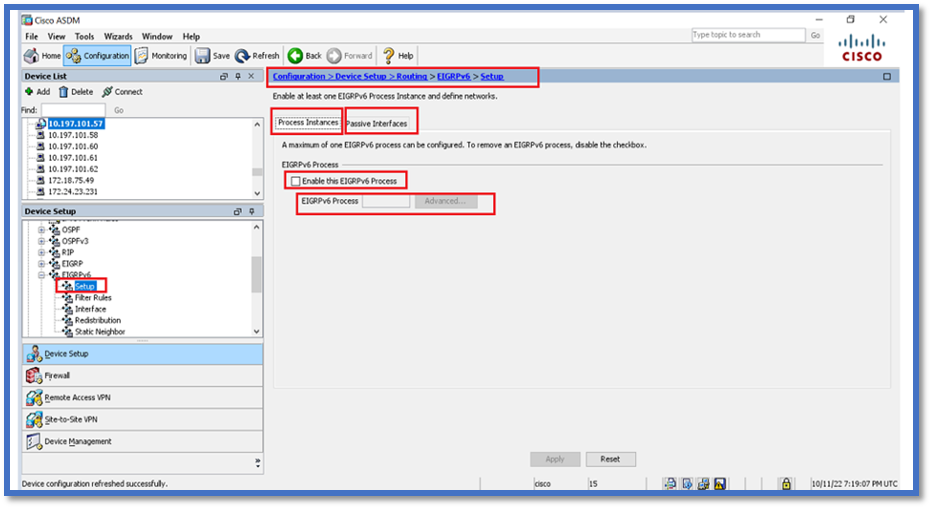The height and width of the screenshot is (510, 932).
Task: Open the Remote Access VPN section
Action: pyautogui.click(x=143, y=398)
